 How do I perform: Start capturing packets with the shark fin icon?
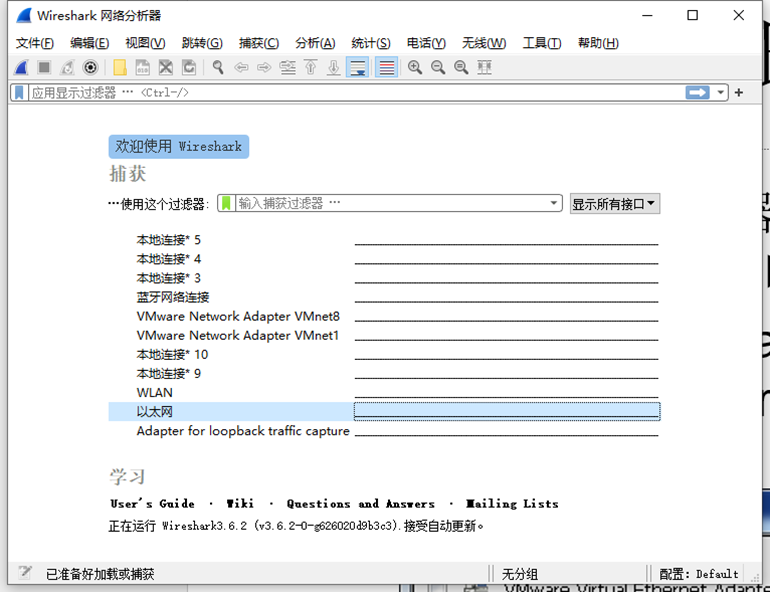click(22, 67)
